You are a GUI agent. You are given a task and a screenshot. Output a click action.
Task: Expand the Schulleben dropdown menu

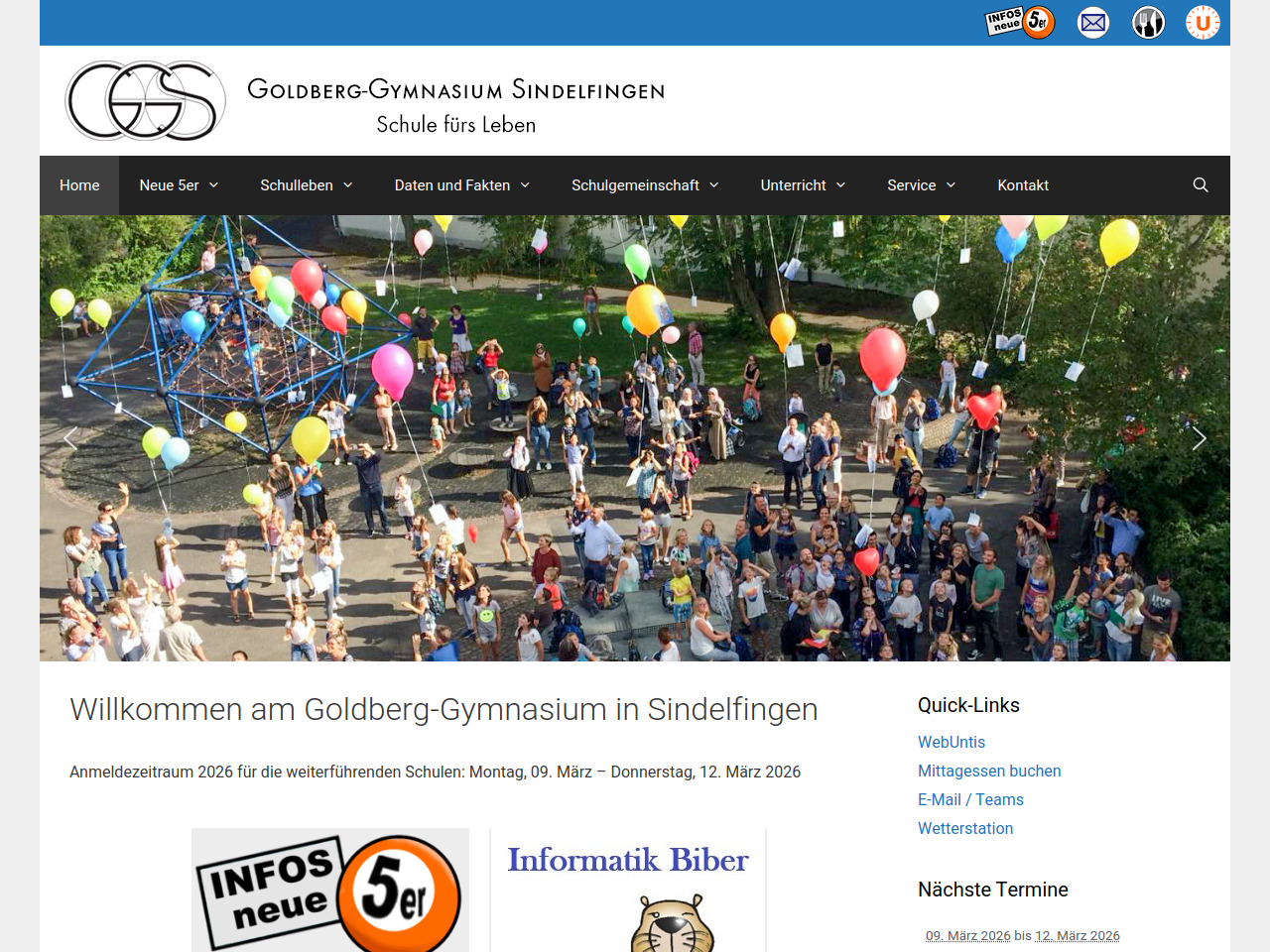tap(306, 185)
